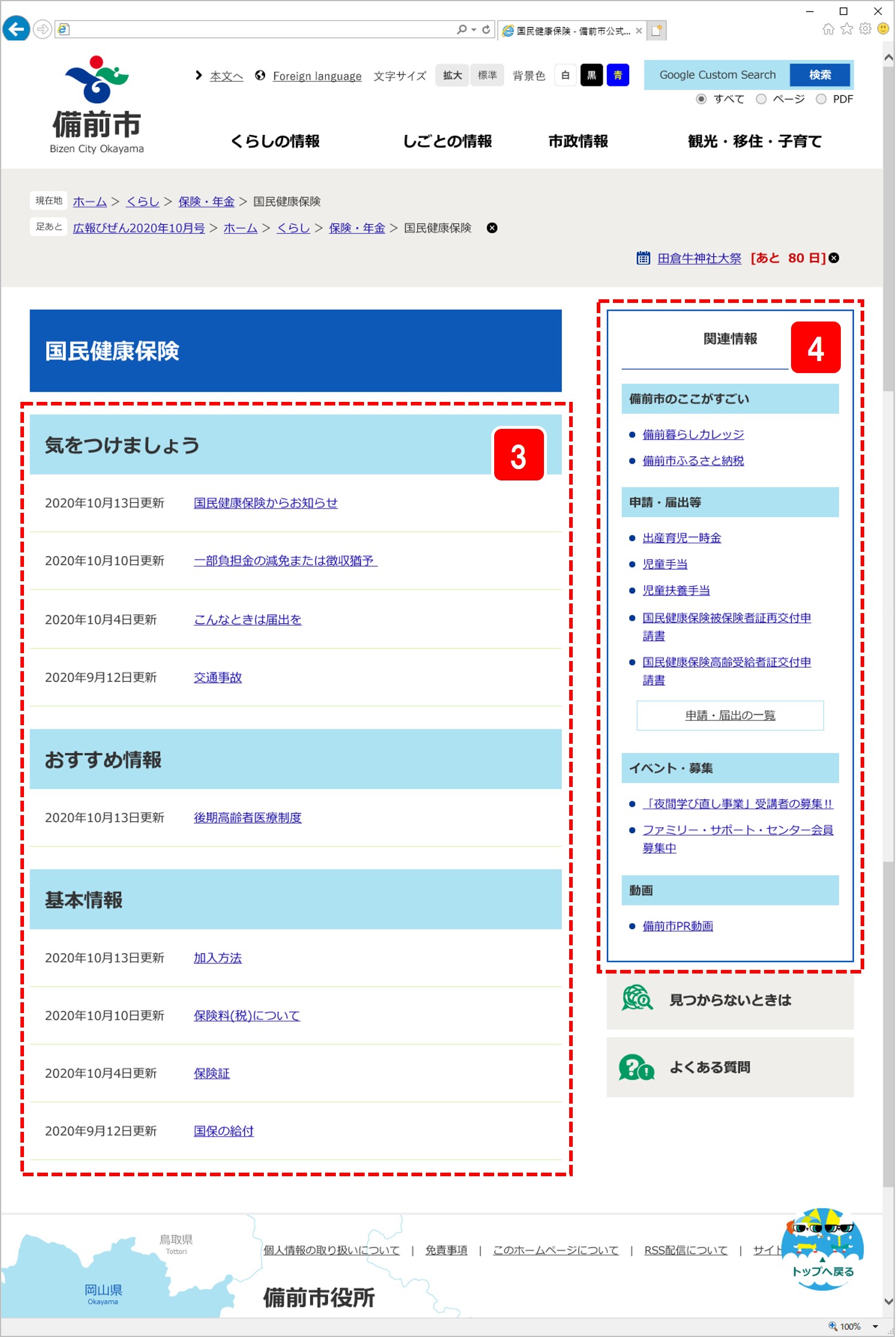Open a new tab with the blank tab button

coord(657,30)
